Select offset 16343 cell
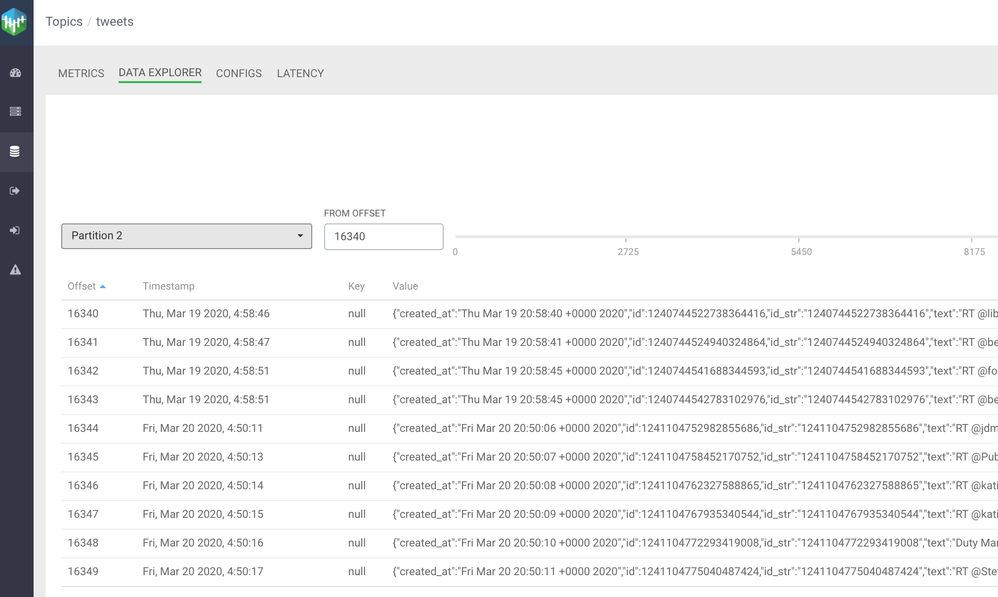The image size is (998, 597). (x=83, y=400)
